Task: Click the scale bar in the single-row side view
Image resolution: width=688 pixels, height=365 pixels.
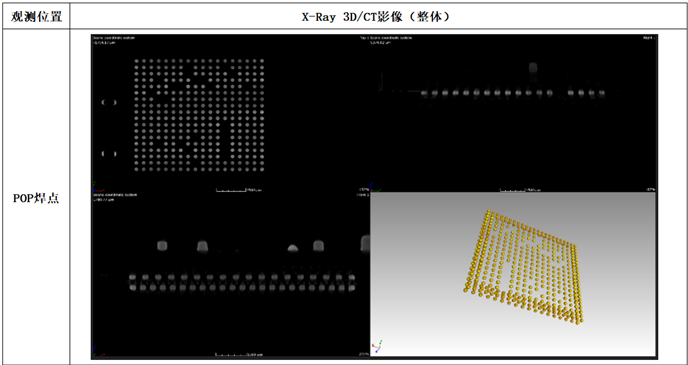Action: click(x=520, y=190)
